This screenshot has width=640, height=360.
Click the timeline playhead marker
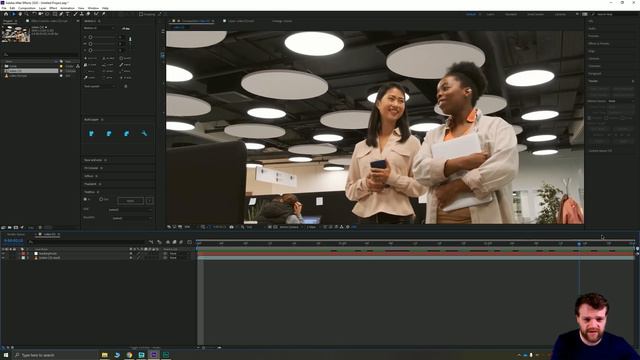click(579, 244)
